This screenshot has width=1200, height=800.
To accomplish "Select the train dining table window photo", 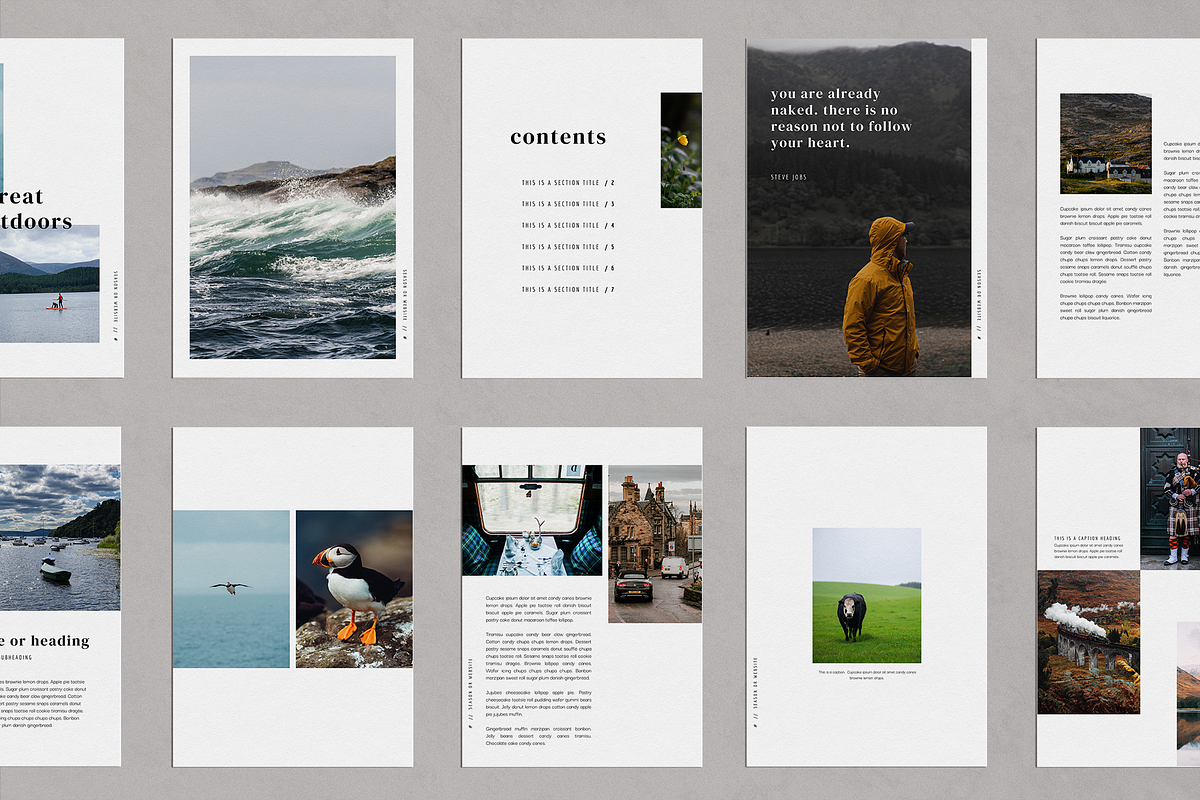I will [x=532, y=520].
